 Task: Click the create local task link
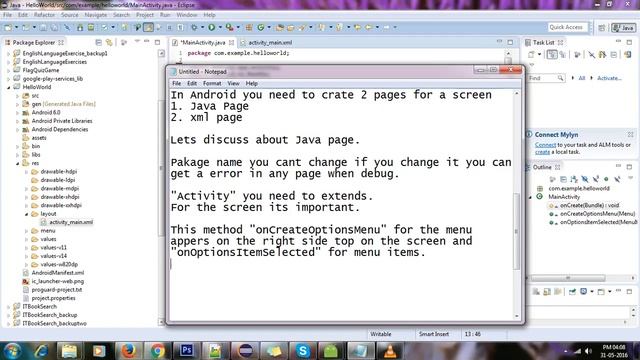[542, 152]
